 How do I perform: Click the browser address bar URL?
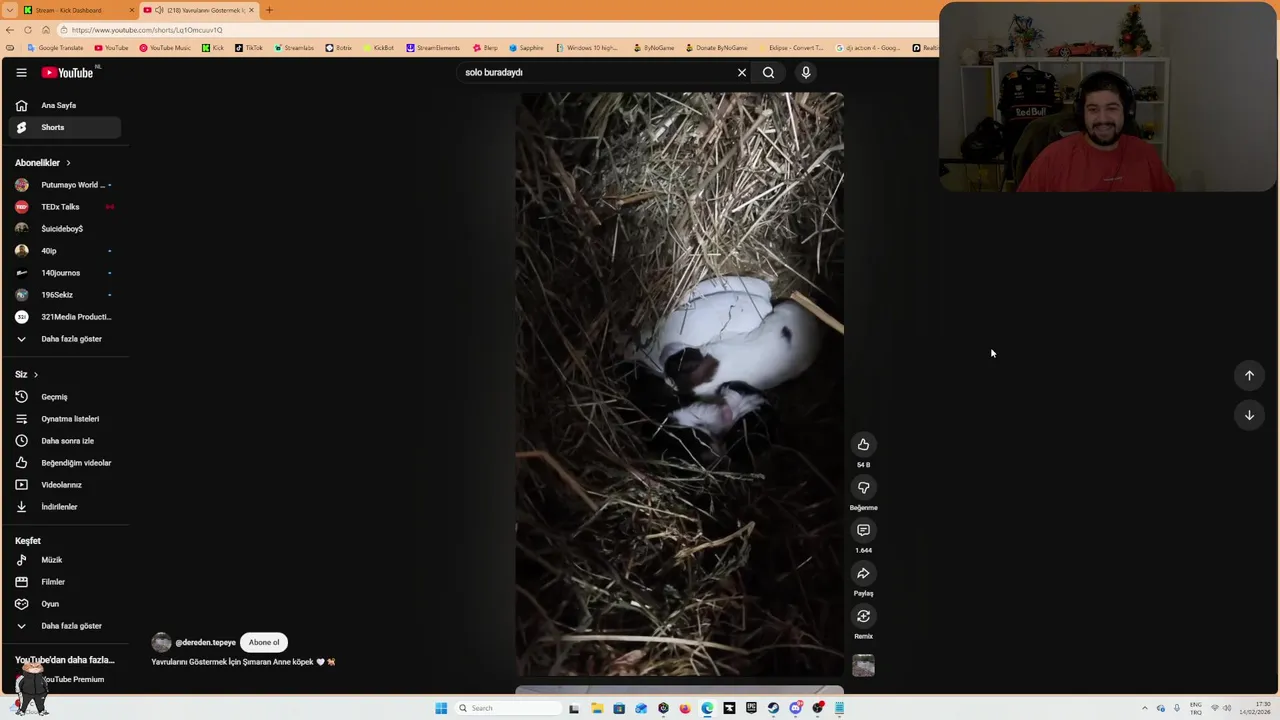[147, 30]
